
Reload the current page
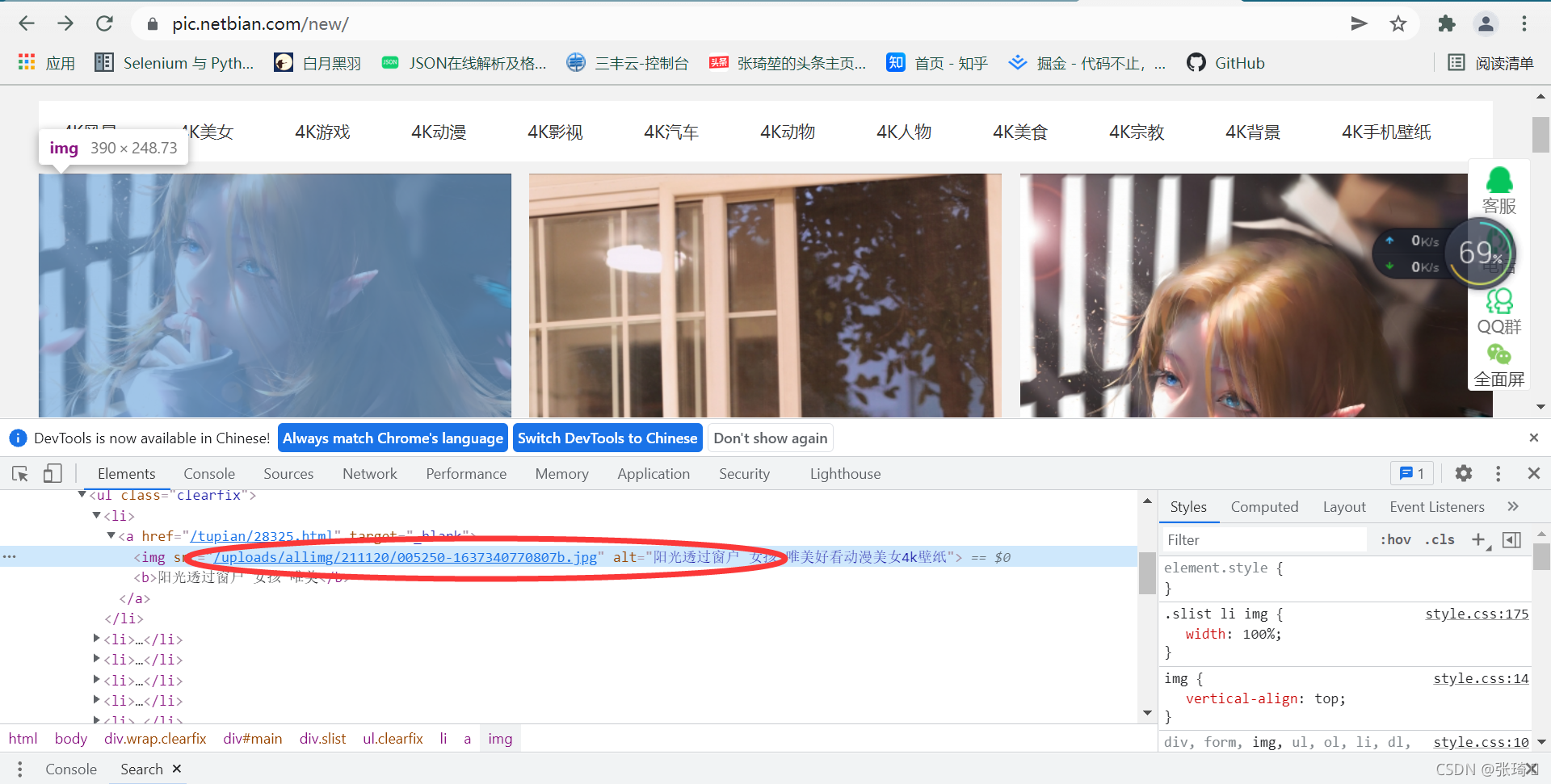coord(104,23)
